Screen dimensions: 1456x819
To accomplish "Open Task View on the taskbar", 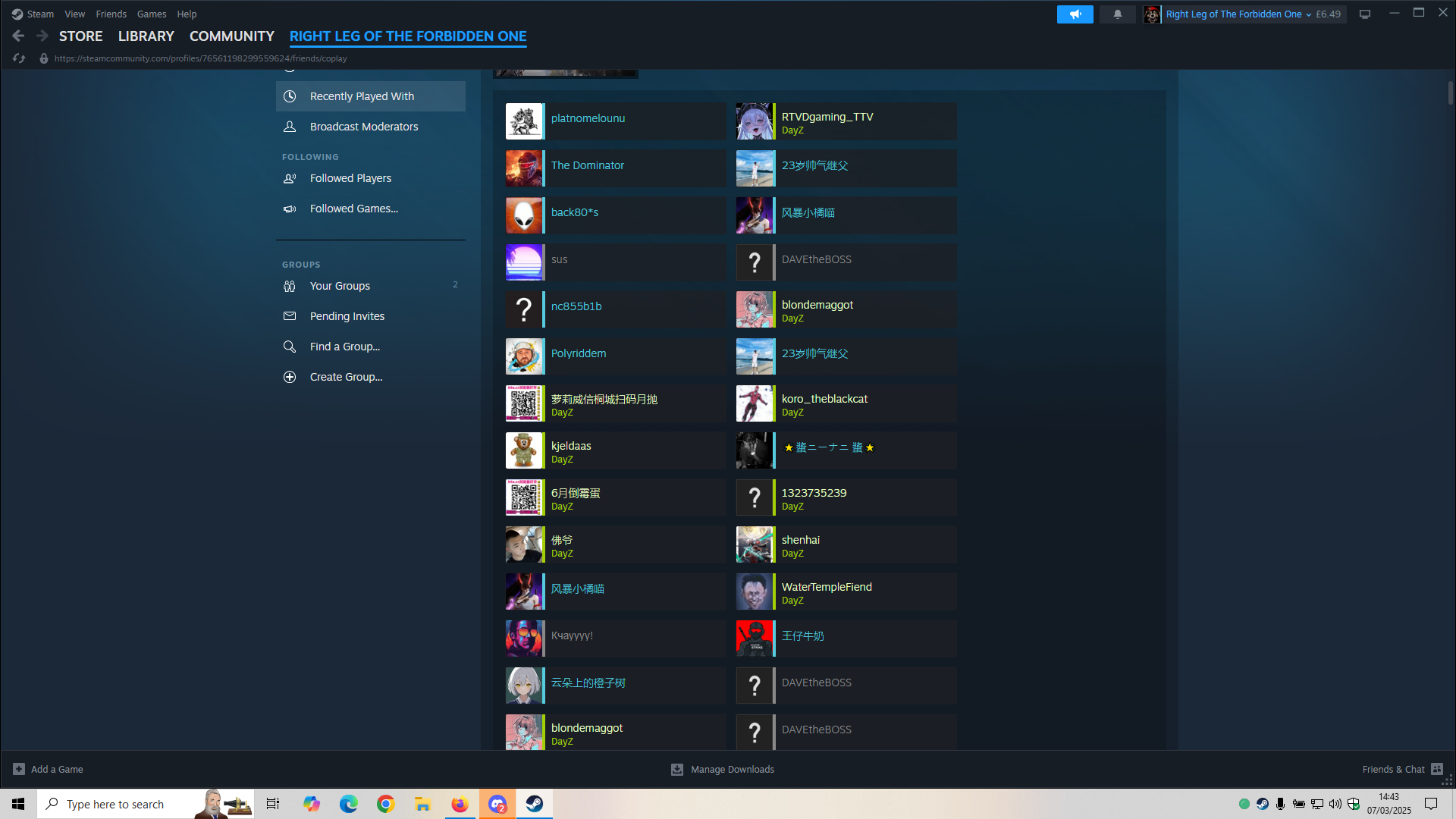I will tap(273, 804).
